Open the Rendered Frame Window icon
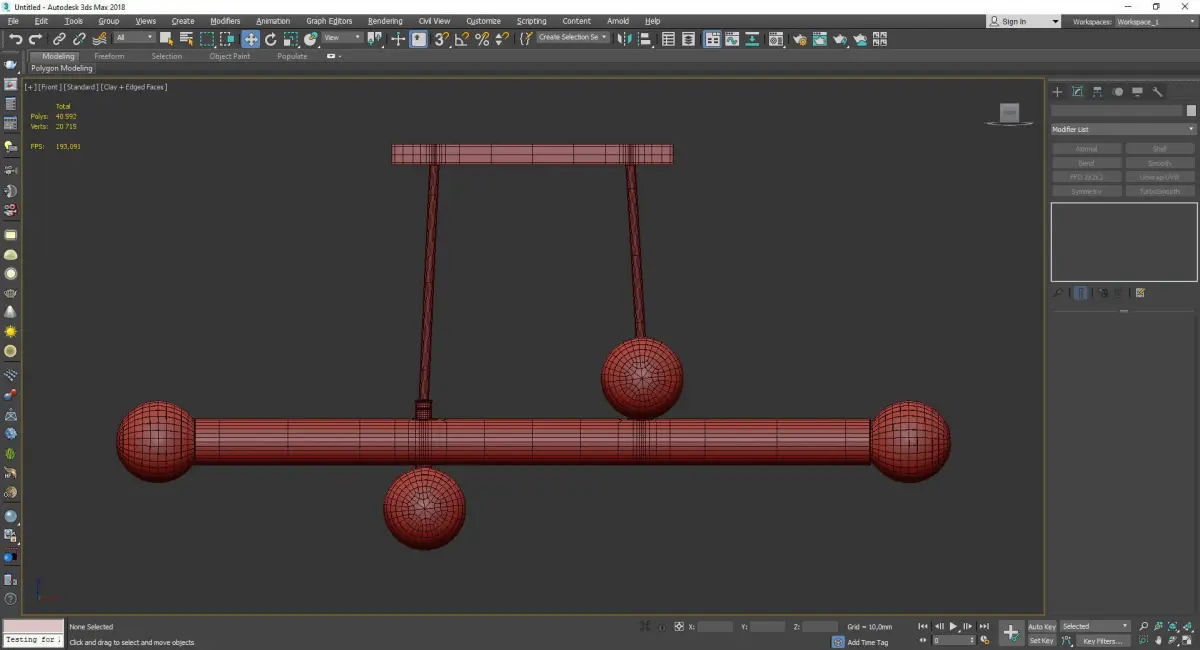This screenshot has height=650, width=1200. coord(820,39)
